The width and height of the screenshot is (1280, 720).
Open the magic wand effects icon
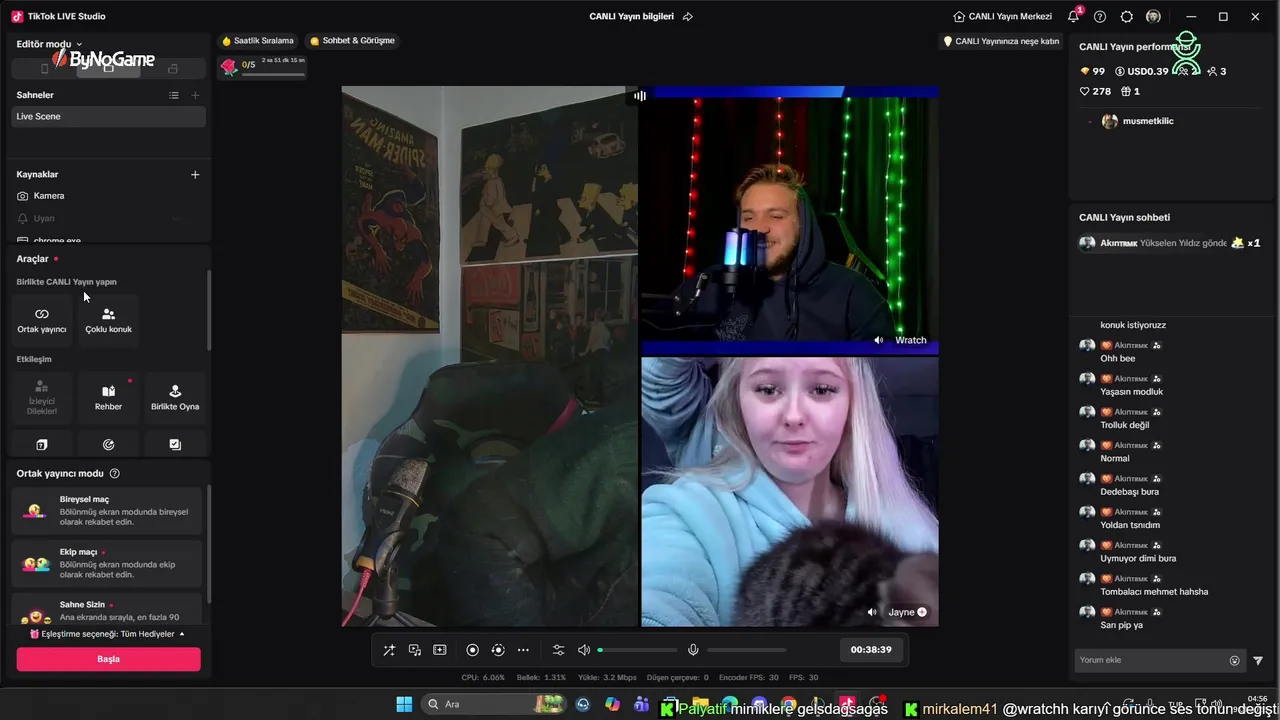coord(389,650)
